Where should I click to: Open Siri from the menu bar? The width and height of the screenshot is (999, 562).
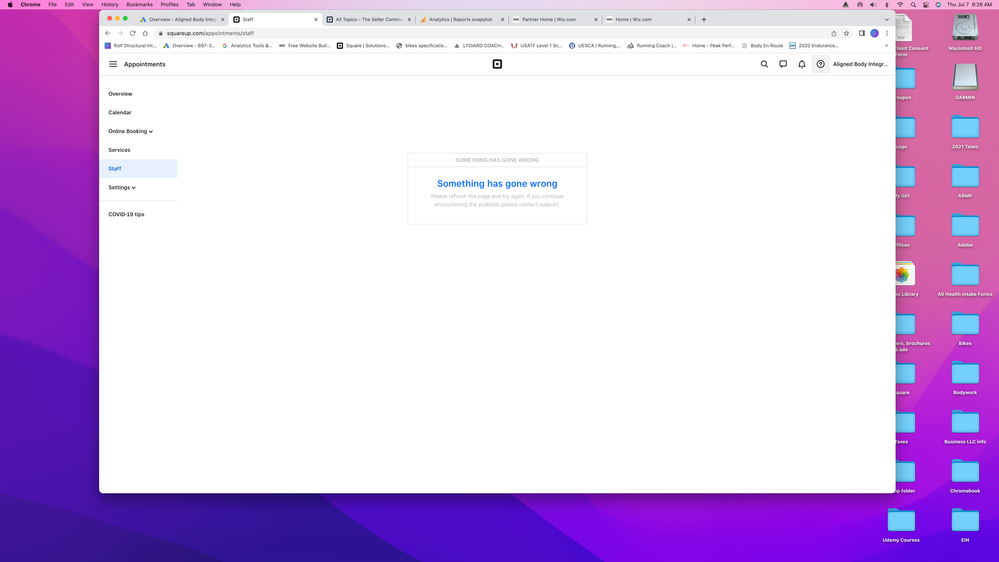click(938, 4)
